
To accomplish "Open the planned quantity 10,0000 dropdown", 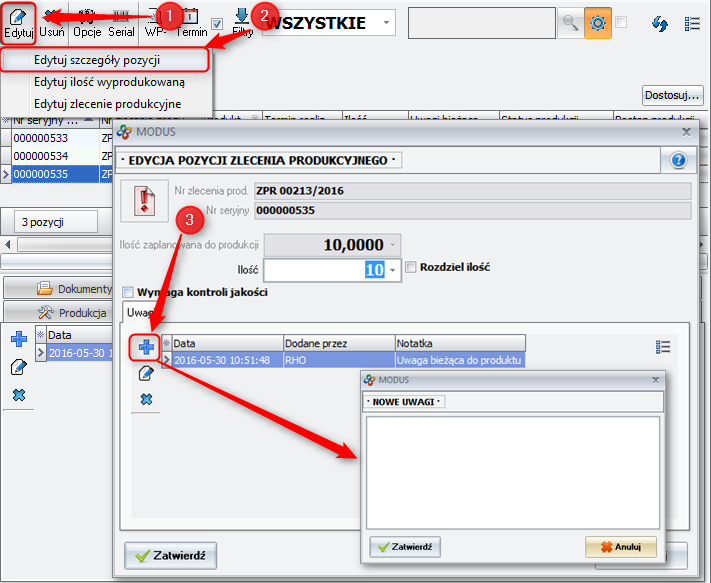I will pos(392,245).
